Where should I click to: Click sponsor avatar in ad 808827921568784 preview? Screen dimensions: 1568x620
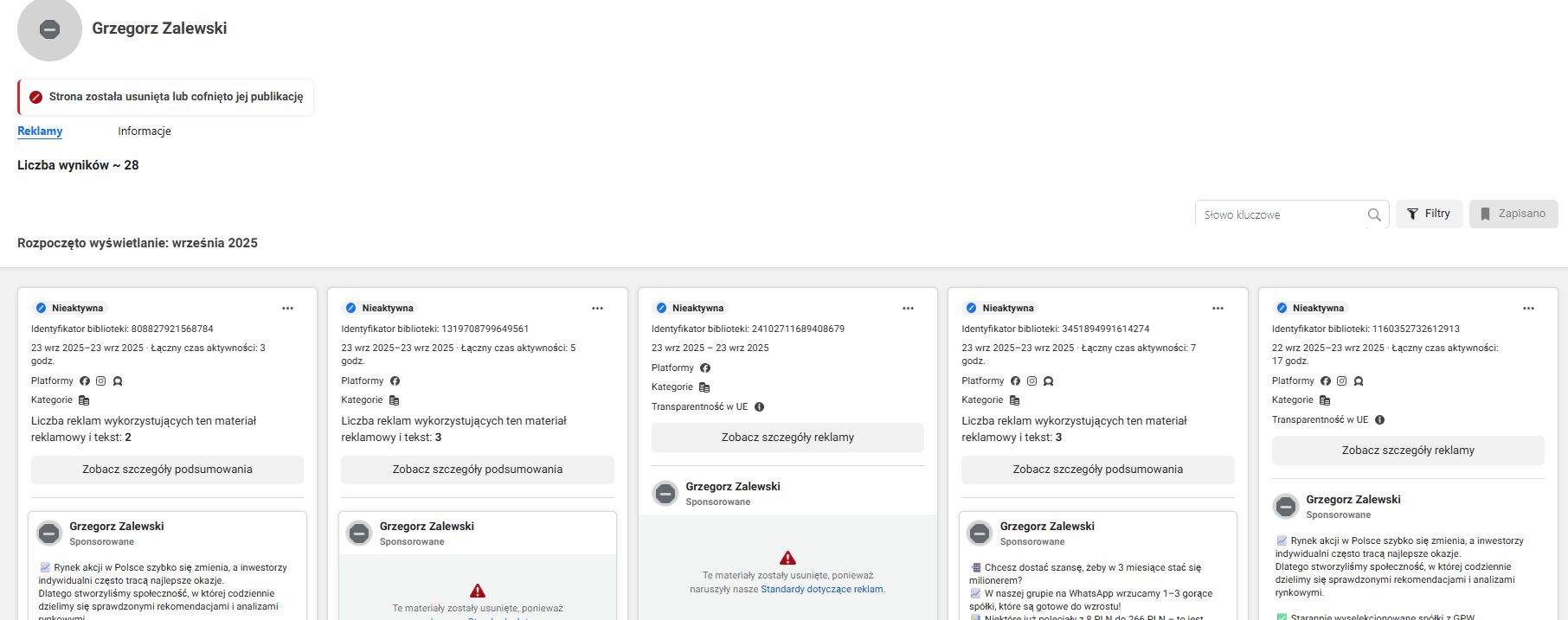[49, 534]
